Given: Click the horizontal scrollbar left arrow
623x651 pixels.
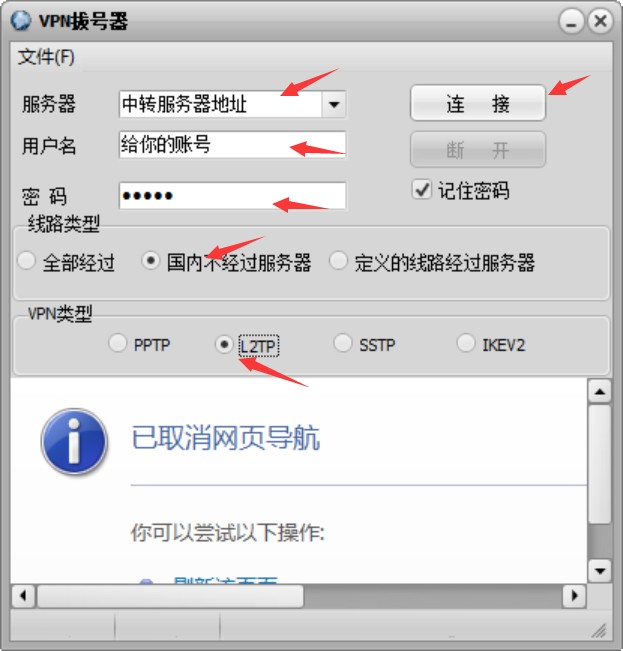Looking at the screenshot, I should 23,596.
